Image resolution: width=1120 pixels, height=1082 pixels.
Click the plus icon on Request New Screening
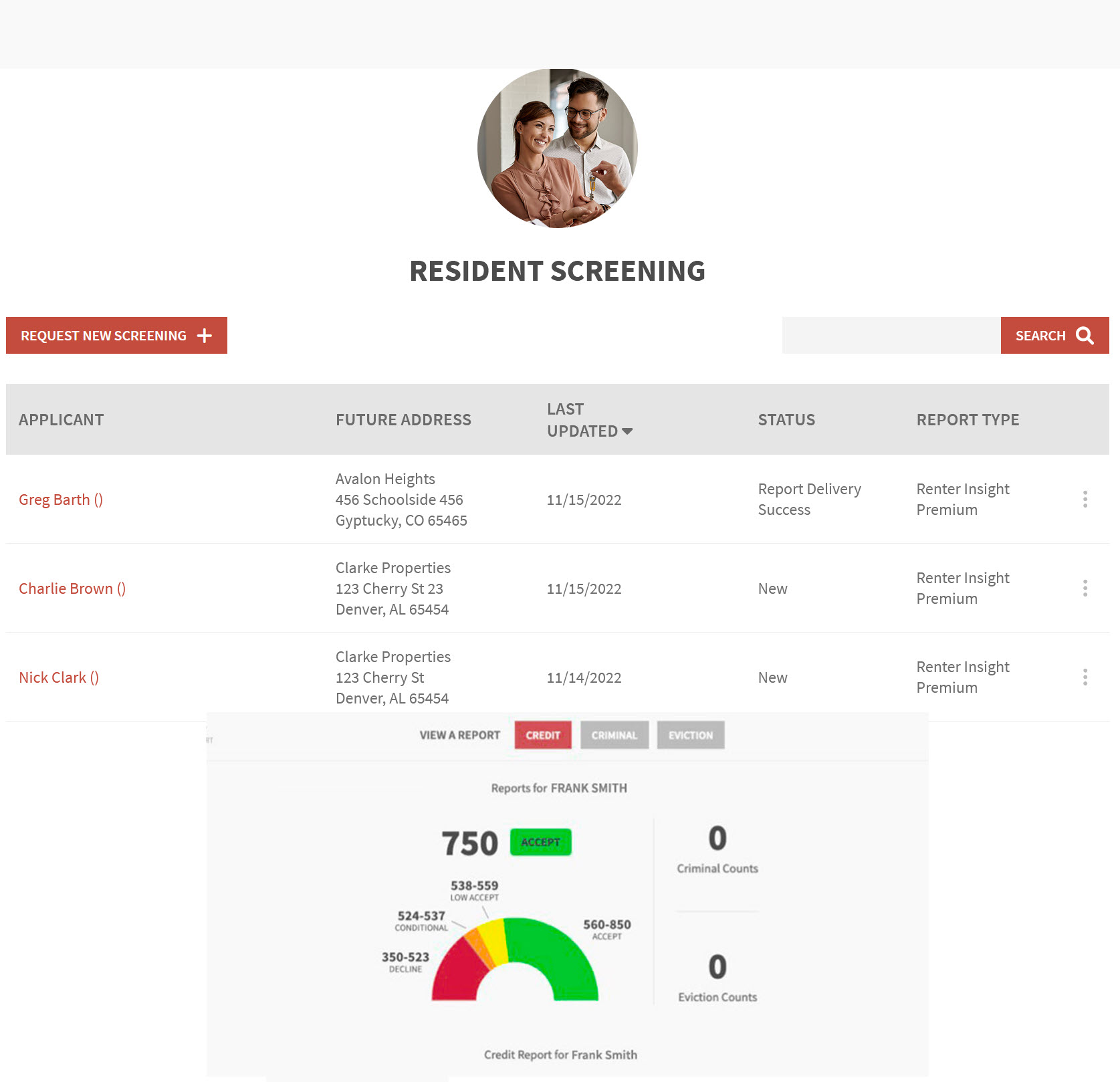[204, 335]
